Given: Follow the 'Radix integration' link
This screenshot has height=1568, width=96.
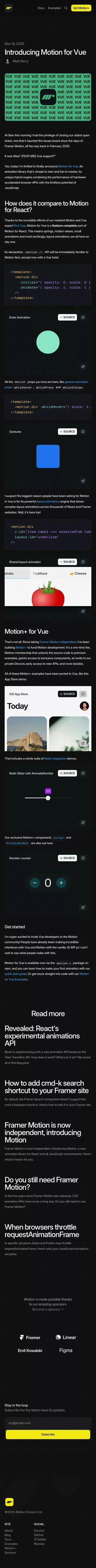Looking at the screenshot, I should coord(55,758).
